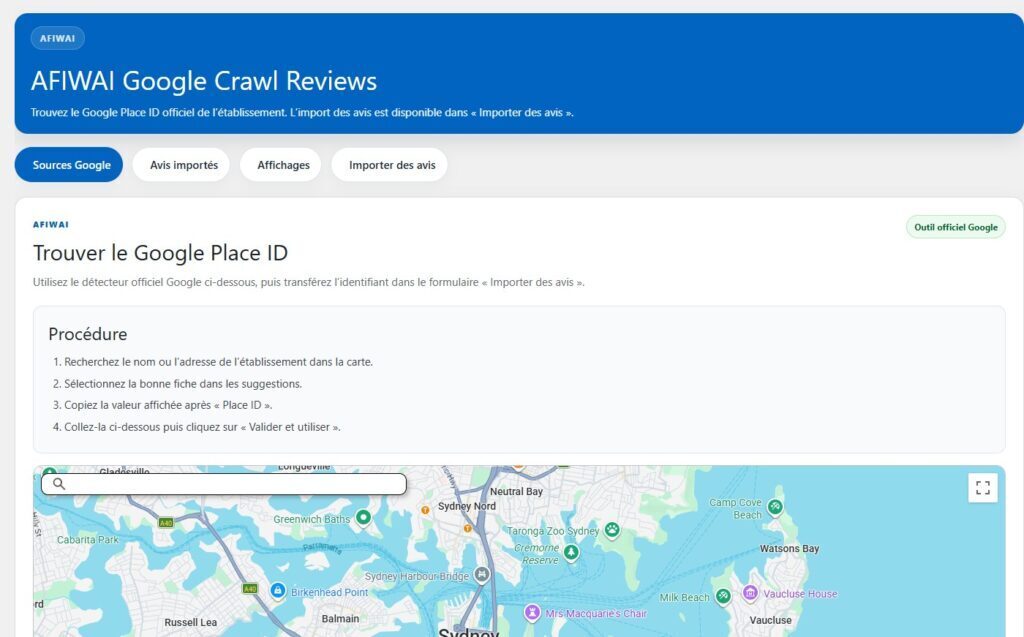
Task: Click the Sydney Nord map label
Action: (466, 506)
